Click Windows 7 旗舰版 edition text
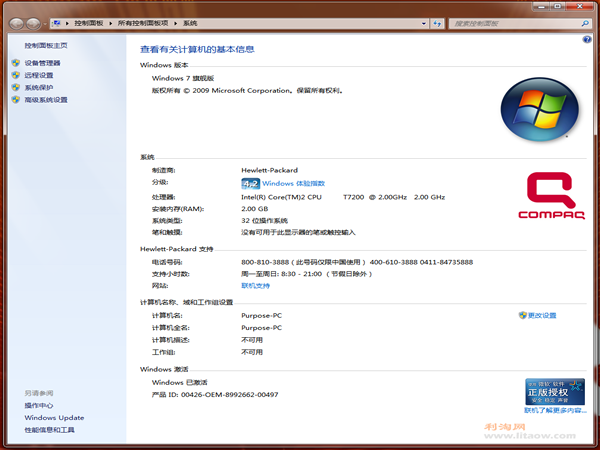Viewport: 600px width, 450px height. (183, 78)
